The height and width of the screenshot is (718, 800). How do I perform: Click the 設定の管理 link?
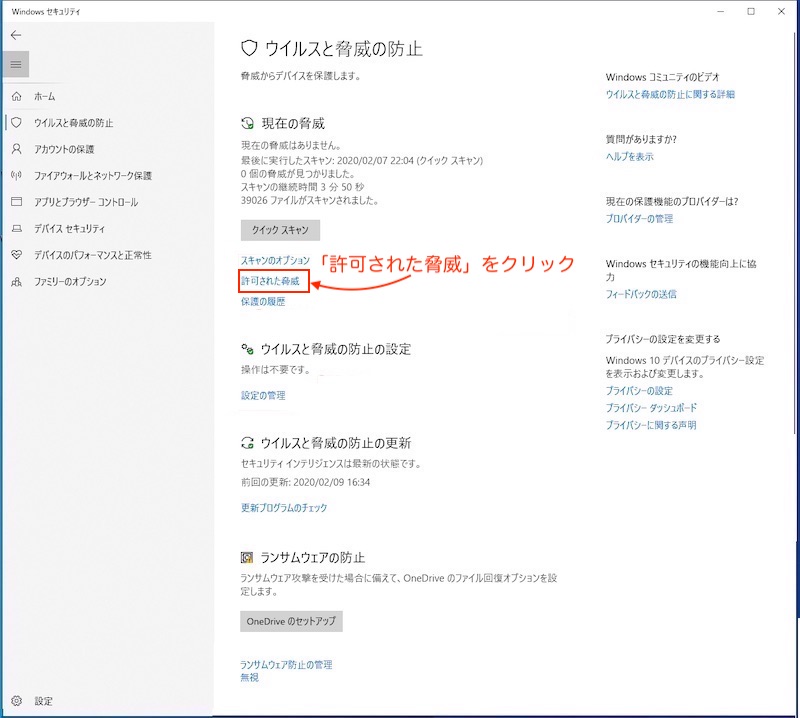coord(263,395)
